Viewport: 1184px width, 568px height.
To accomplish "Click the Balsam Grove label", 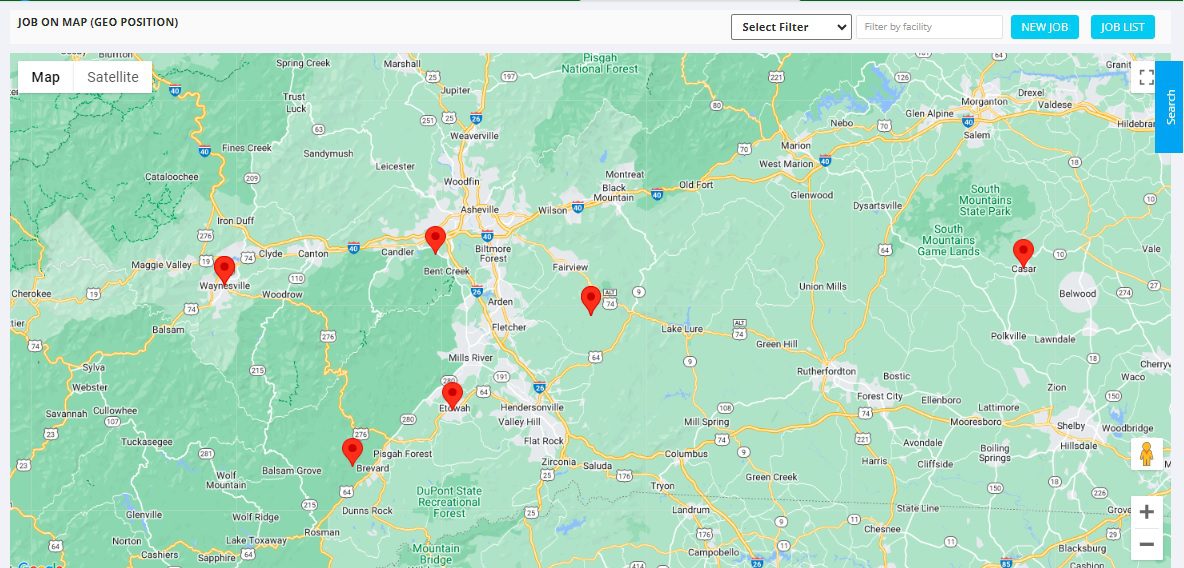I will [x=291, y=471].
